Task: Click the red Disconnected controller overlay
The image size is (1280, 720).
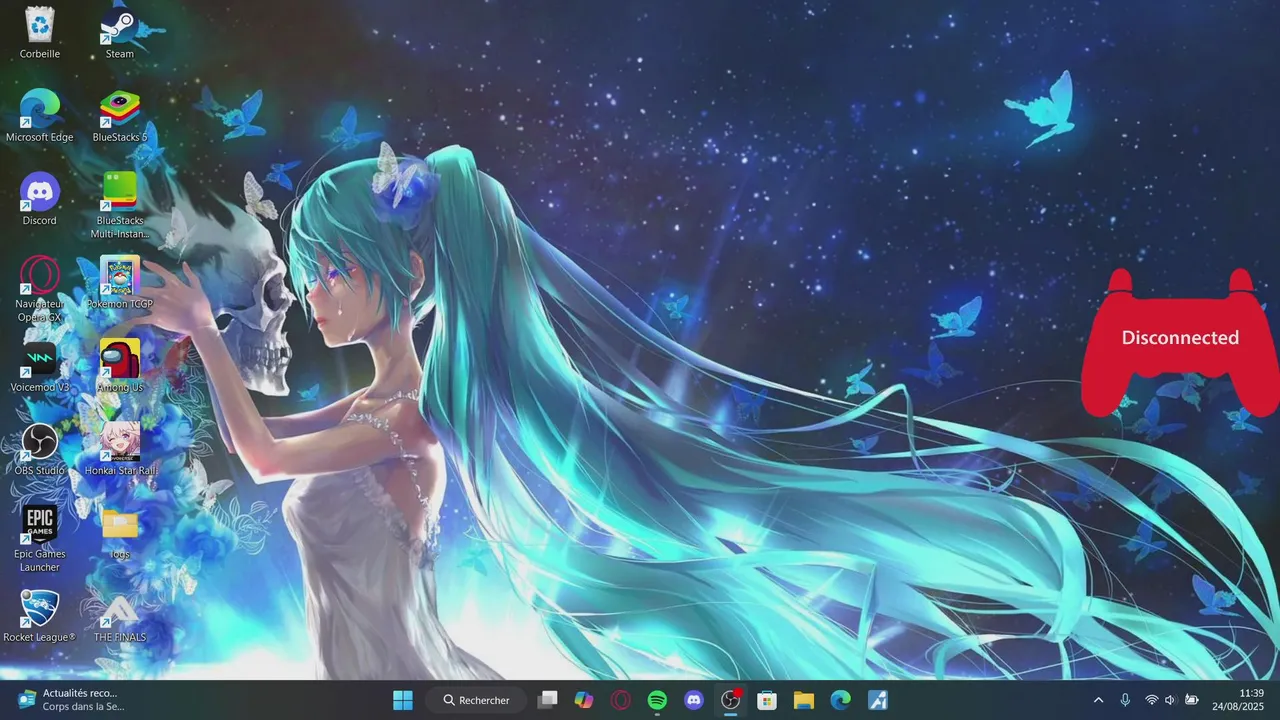Action: coord(1180,340)
